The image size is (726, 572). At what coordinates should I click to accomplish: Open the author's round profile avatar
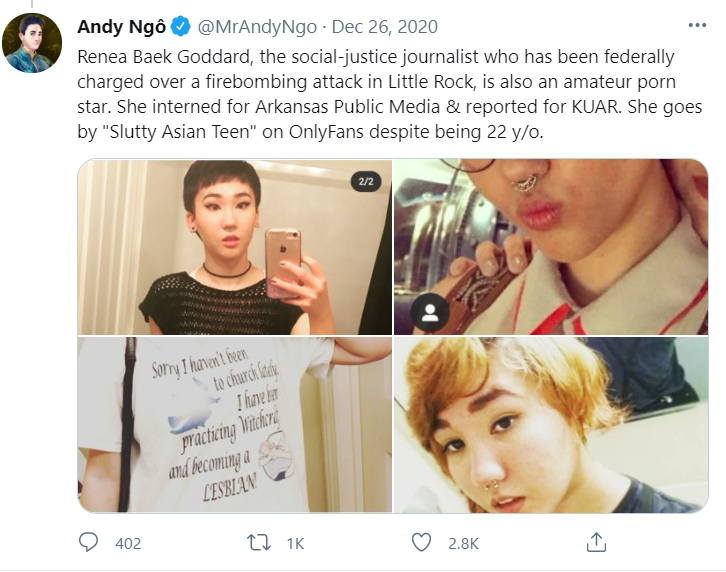32,43
